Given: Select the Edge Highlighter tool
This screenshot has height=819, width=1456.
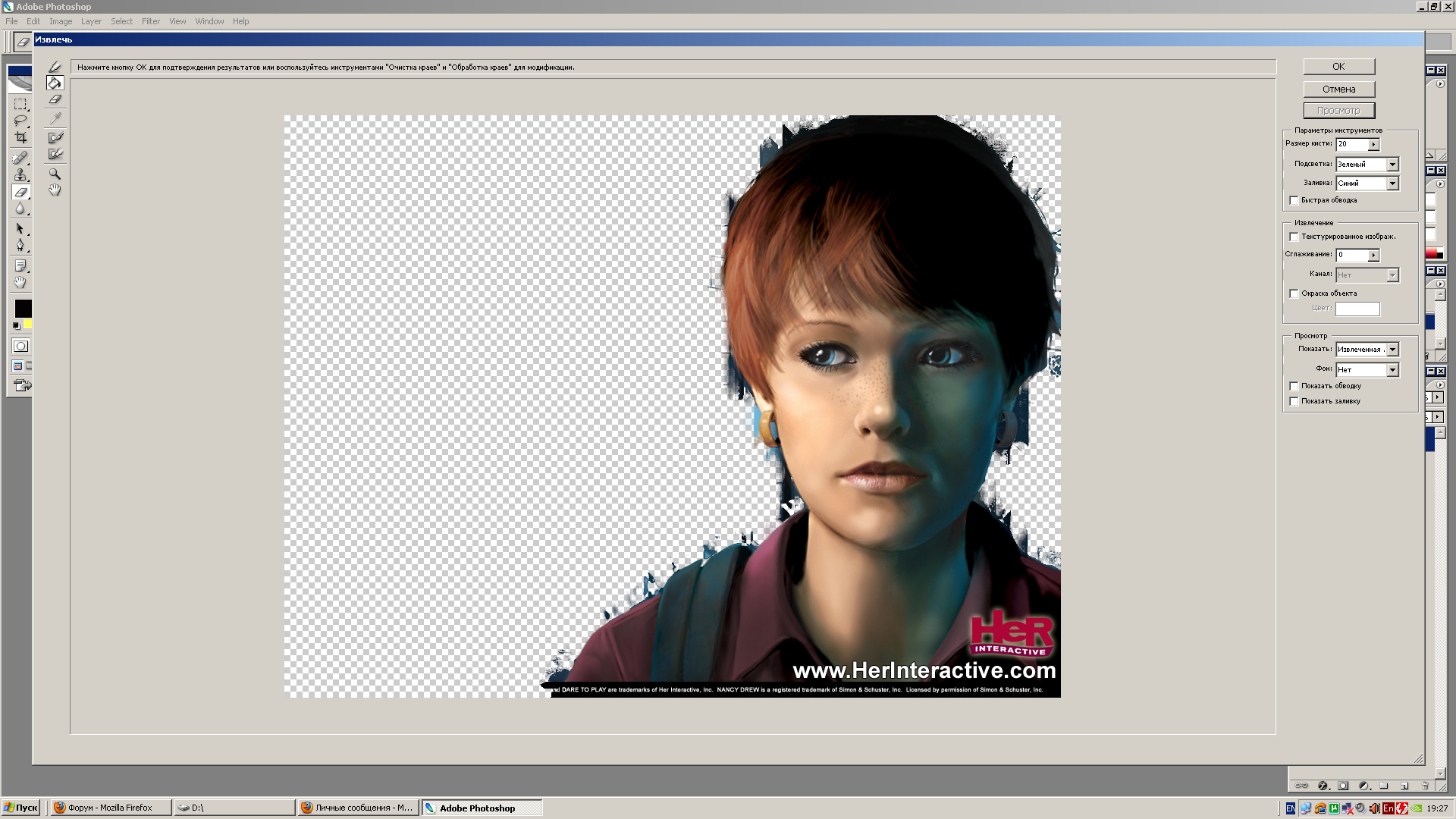Looking at the screenshot, I should pos(55,67).
